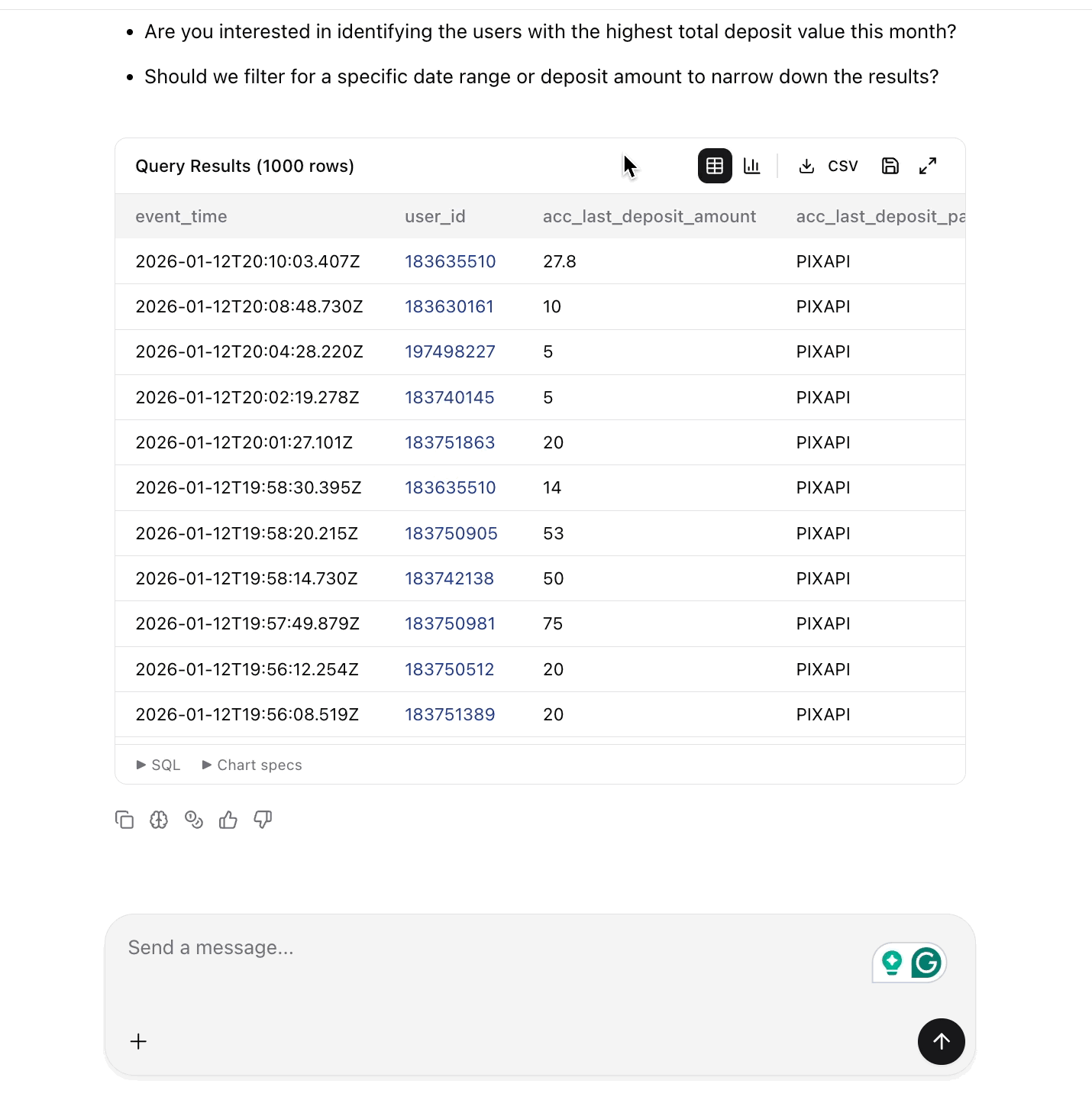This screenshot has height=1097, width=1092.
Task: Click the brain icon below results
Action: pyautogui.click(x=159, y=820)
